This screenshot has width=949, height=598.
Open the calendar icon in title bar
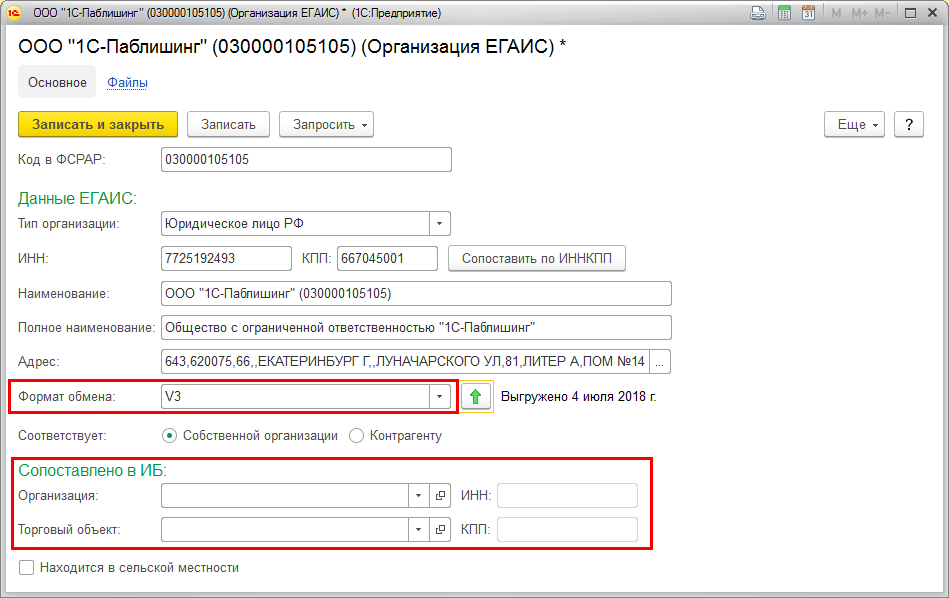(809, 13)
